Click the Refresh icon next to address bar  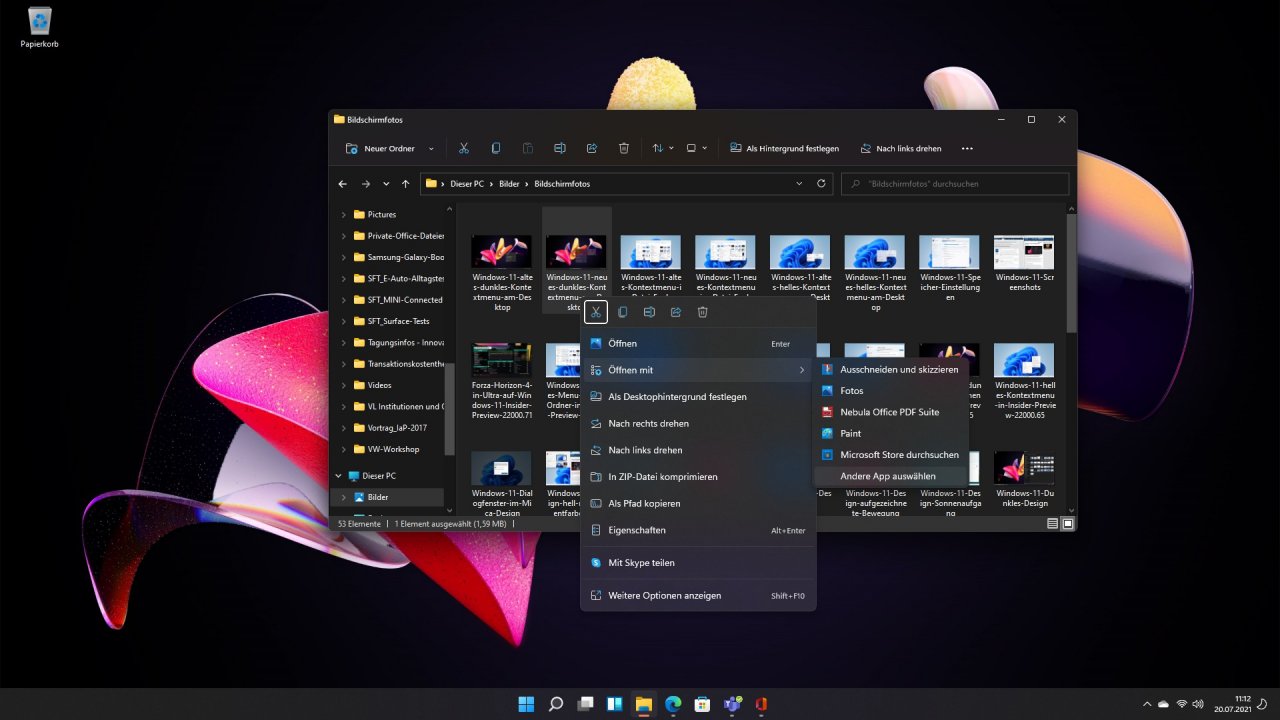822,184
